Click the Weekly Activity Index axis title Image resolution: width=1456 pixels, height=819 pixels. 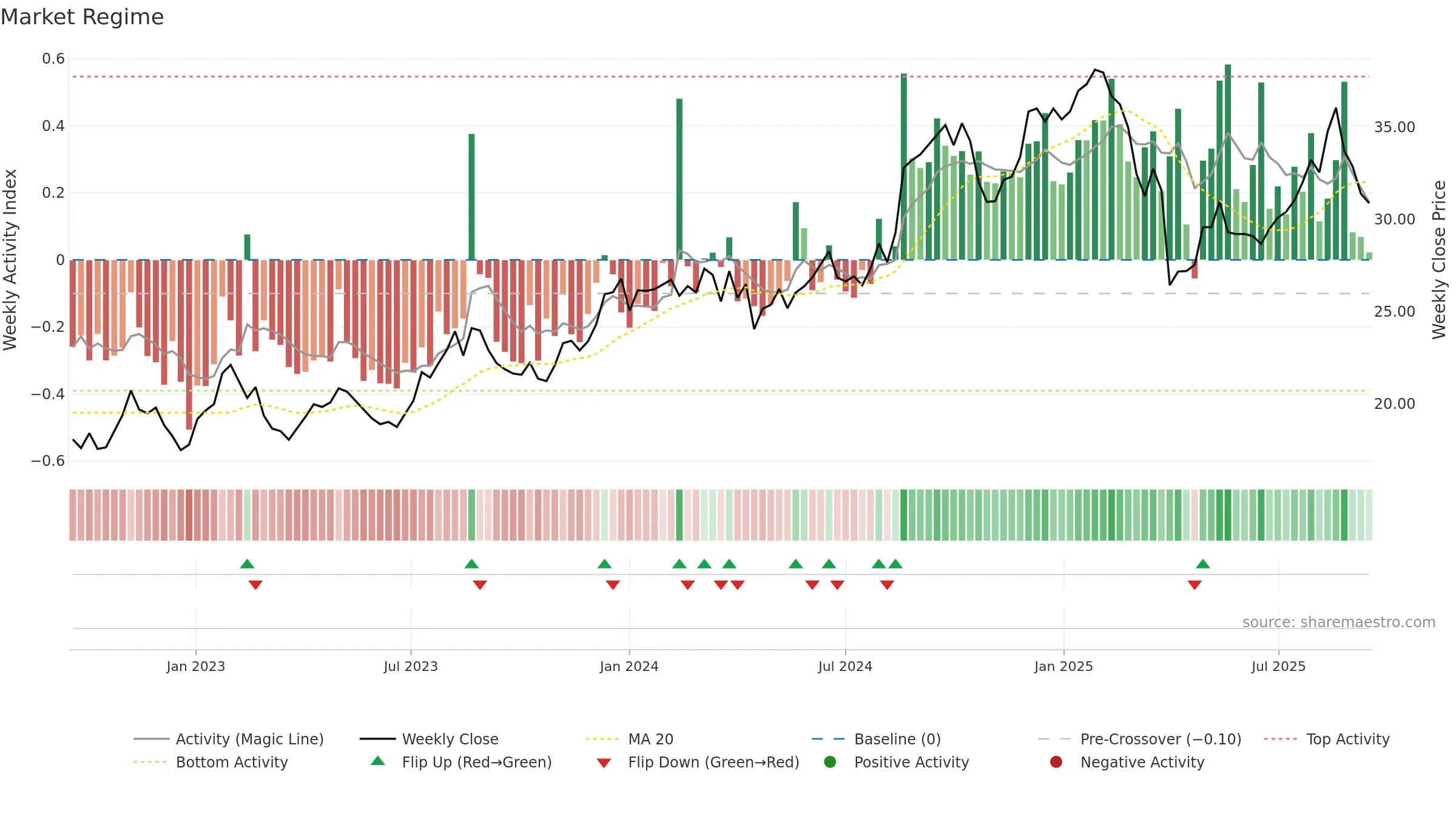[x=10, y=260]
